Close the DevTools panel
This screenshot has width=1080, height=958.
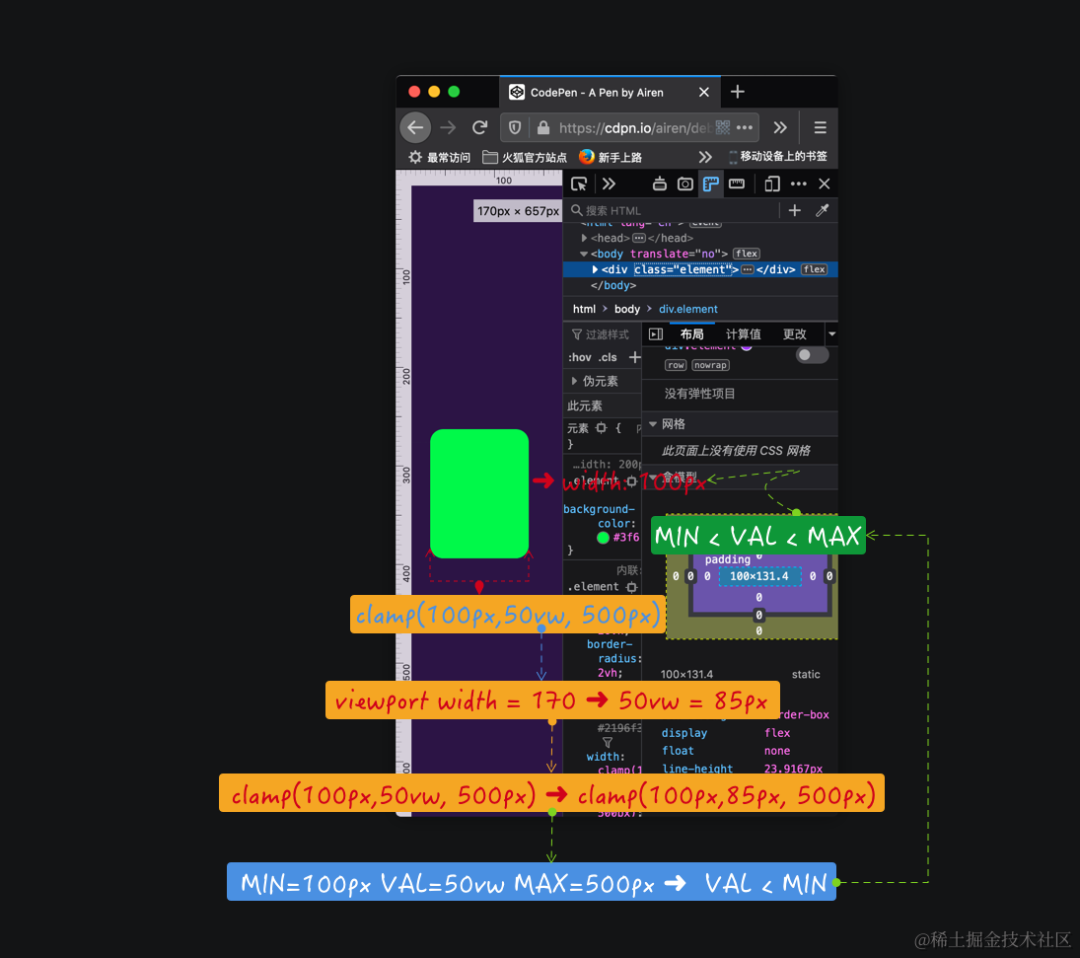point(824,184)
